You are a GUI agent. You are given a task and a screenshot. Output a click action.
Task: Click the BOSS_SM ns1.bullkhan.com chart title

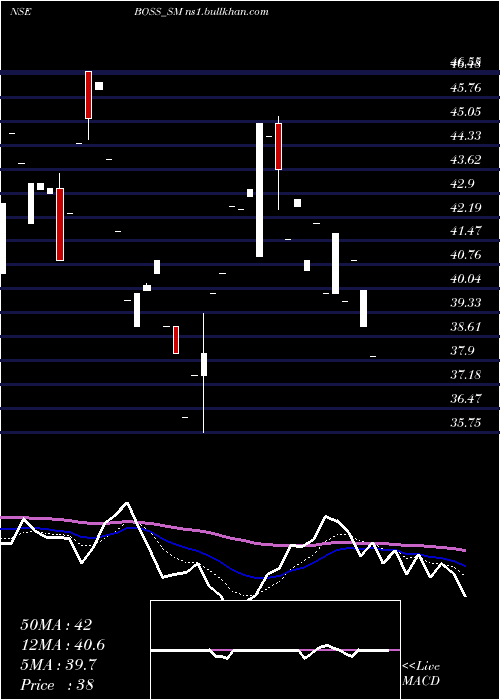[201, 12]
